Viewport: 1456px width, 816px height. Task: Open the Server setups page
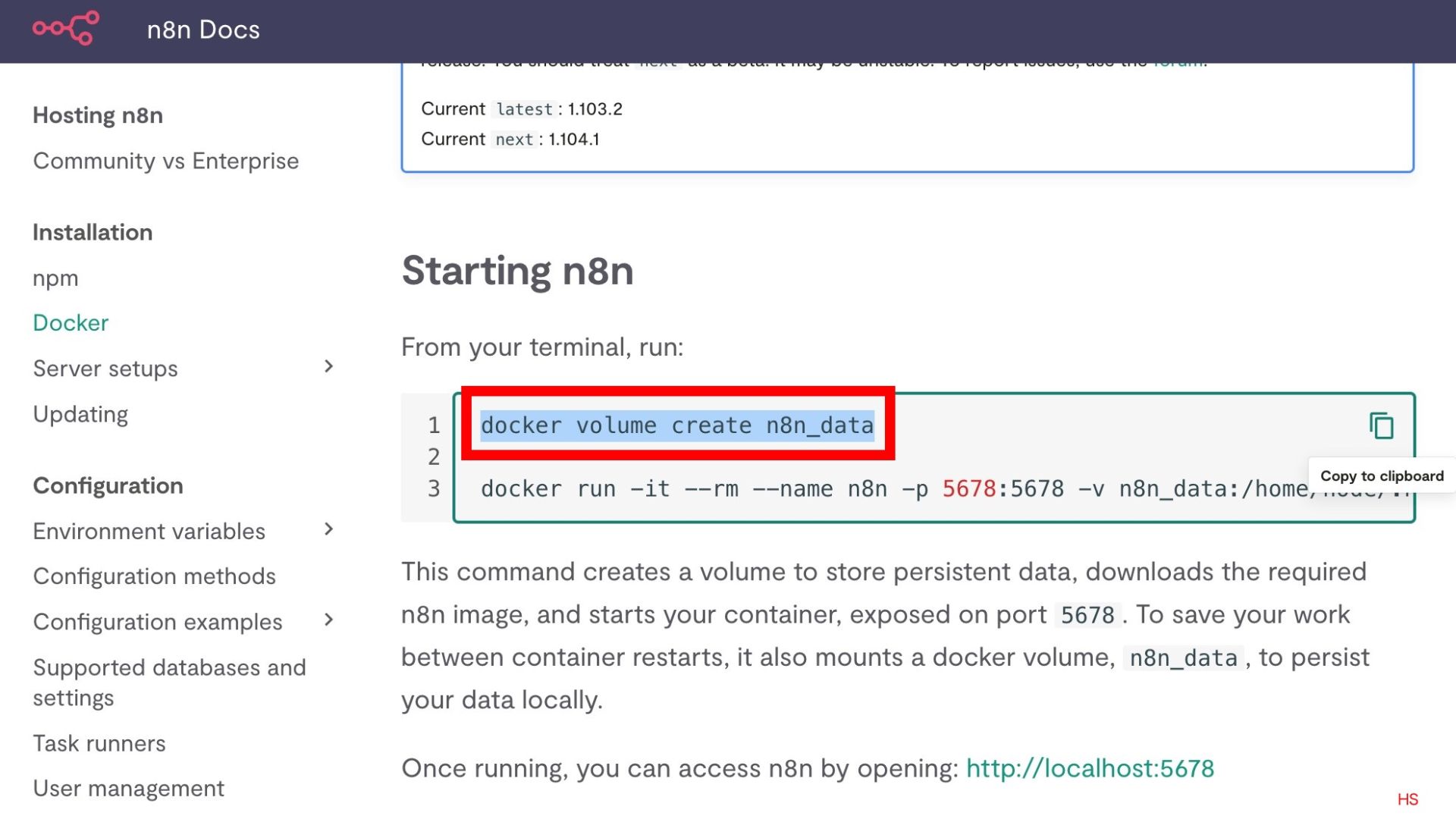[x=105, y=369]
